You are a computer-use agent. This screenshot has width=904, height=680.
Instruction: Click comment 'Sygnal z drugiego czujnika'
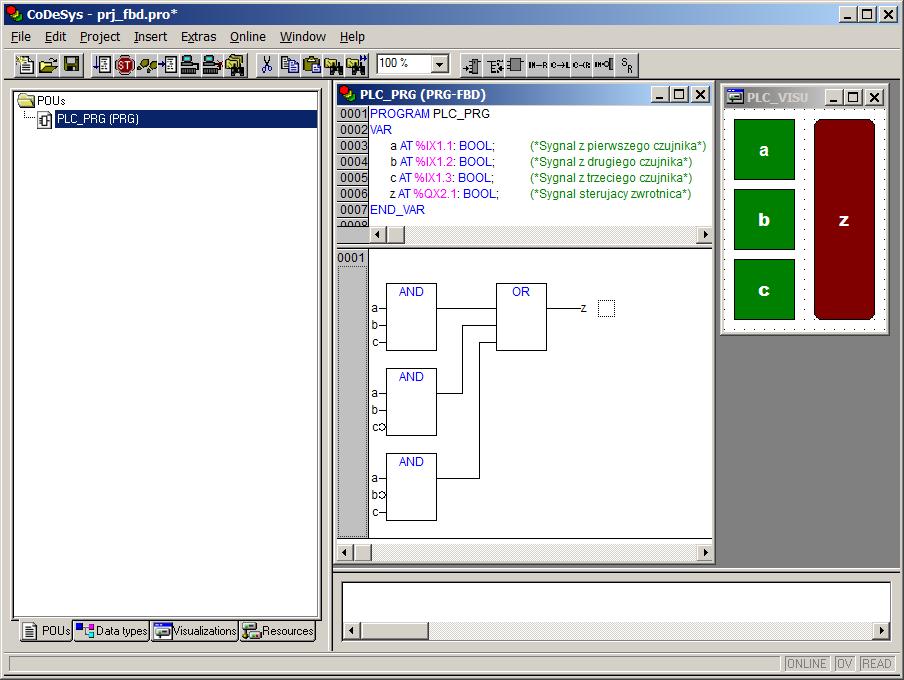611,162
